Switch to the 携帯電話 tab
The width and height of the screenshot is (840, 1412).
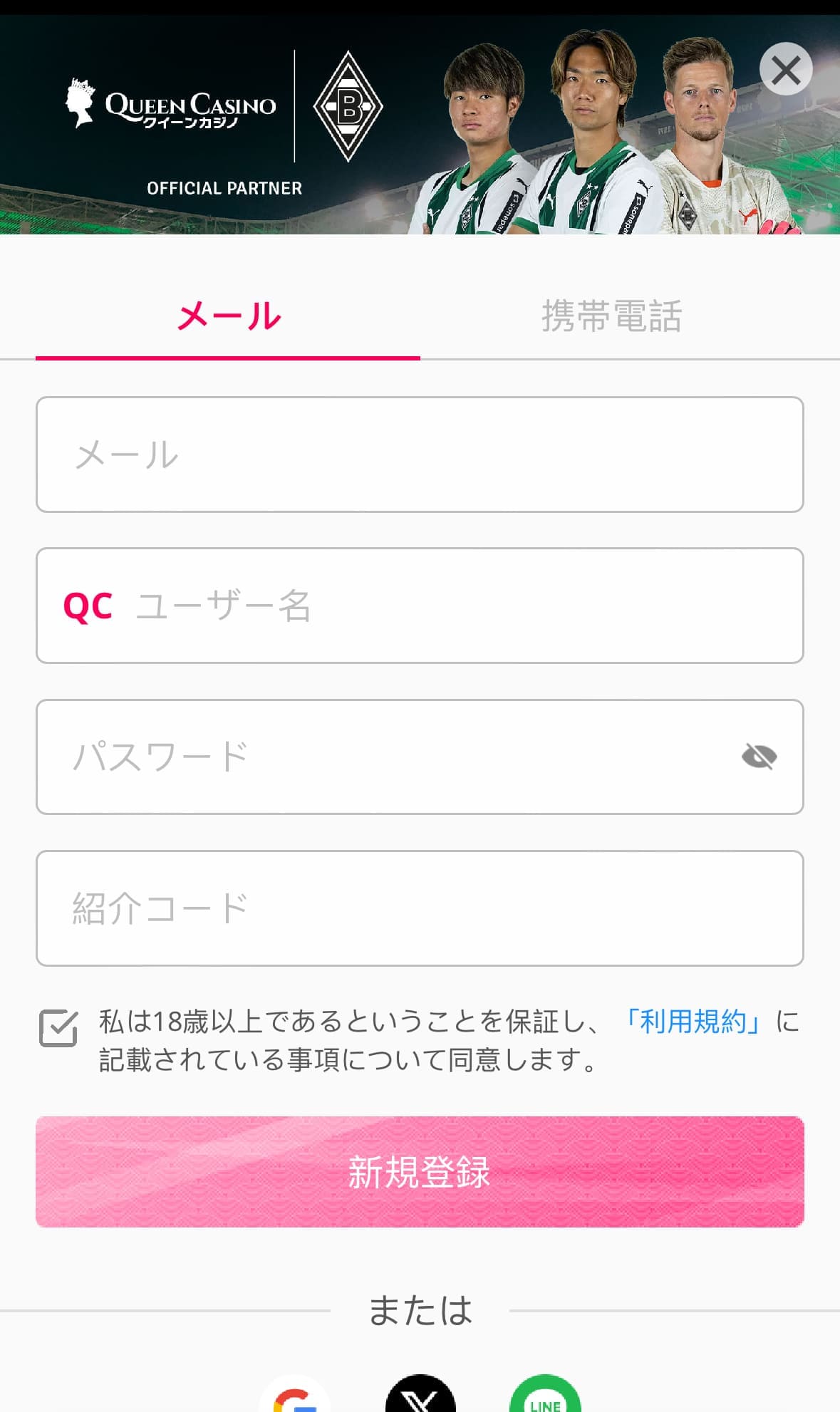[611, 316]
